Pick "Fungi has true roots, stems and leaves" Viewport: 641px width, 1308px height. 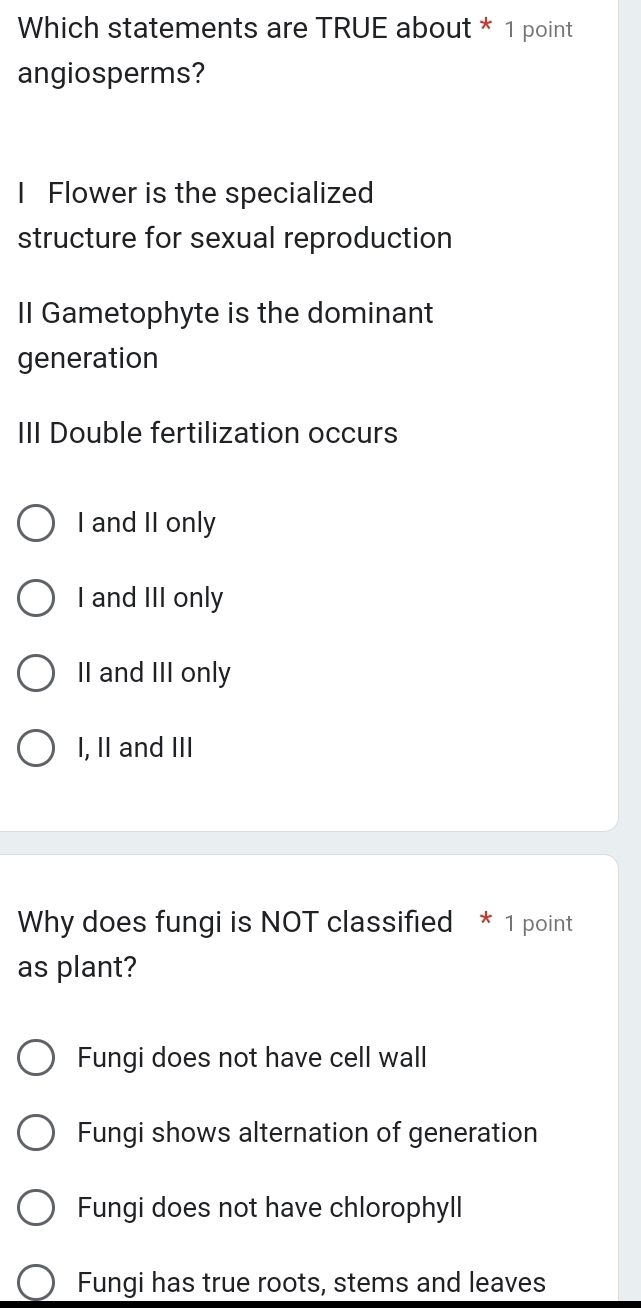36,1282
